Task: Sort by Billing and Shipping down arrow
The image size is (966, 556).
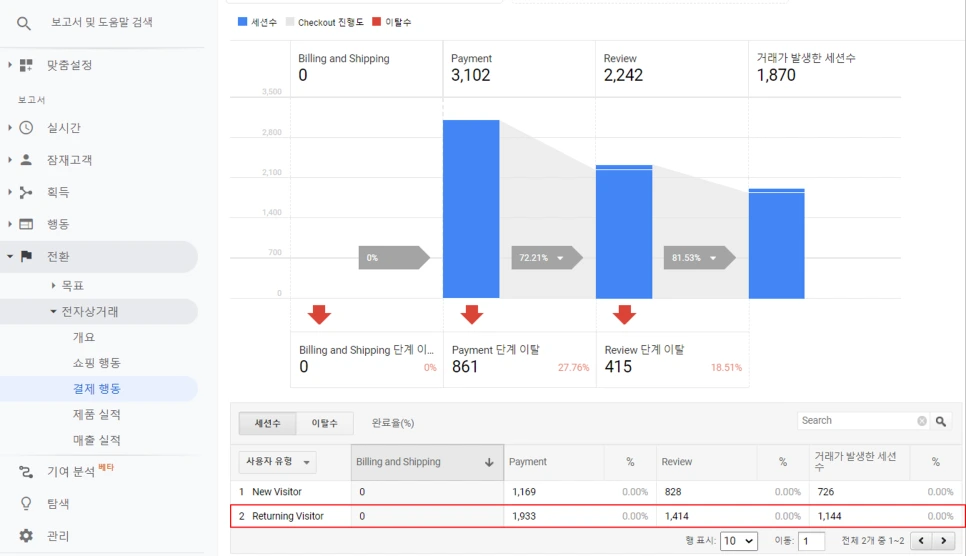Action: [489, 462]
